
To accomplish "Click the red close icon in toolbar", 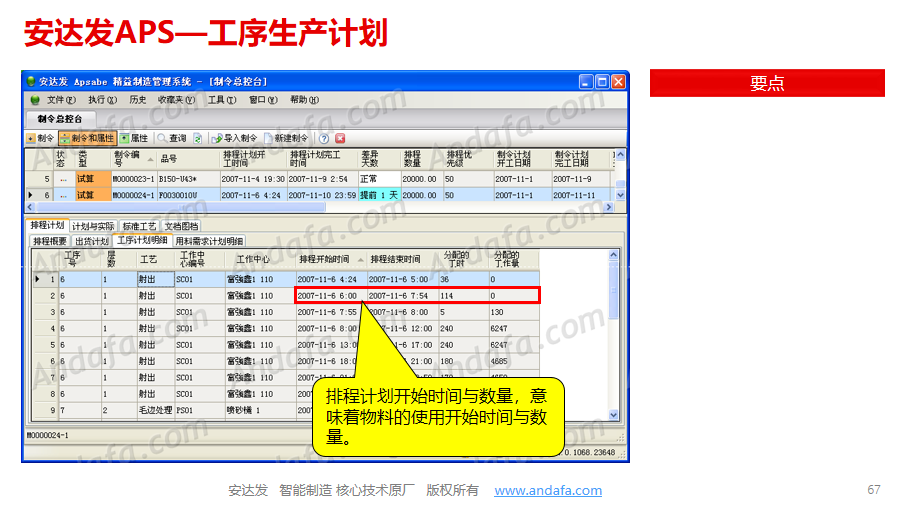I will 340,138.
